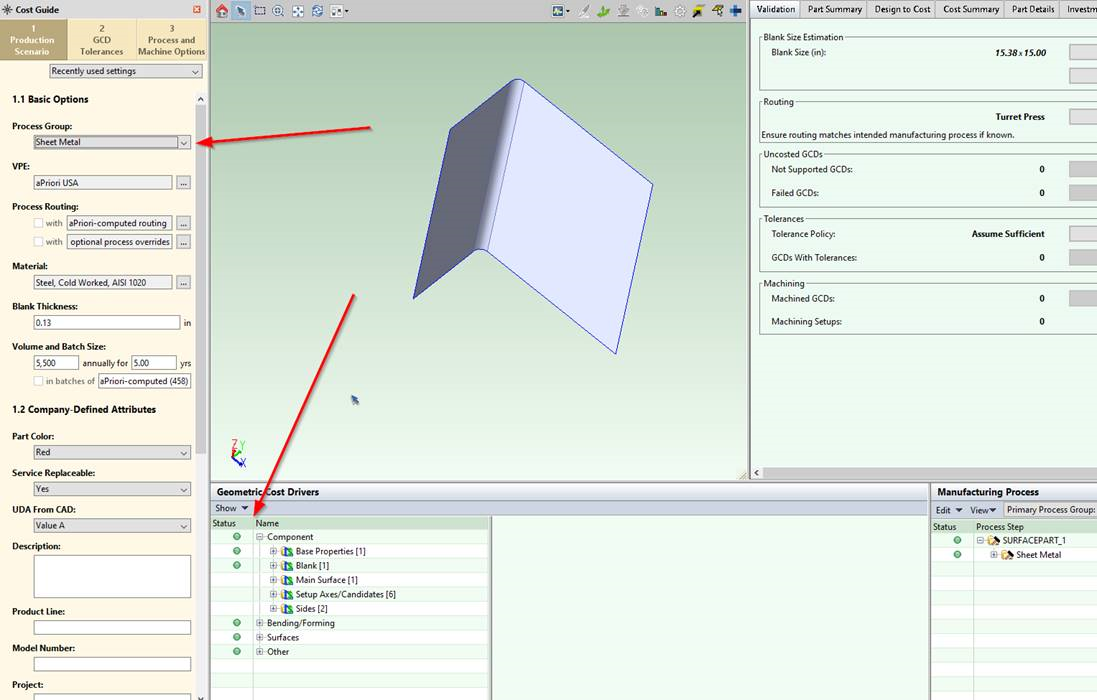
Task: Click the zoom magnifier icon
Action: (x=279, y=11)
